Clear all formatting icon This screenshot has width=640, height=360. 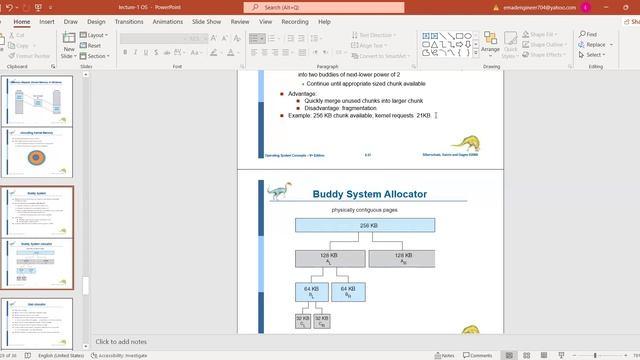point(237,38)
